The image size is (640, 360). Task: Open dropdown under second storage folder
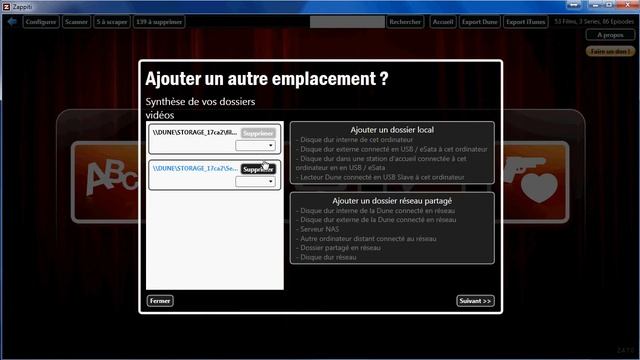tap(255, 181)
